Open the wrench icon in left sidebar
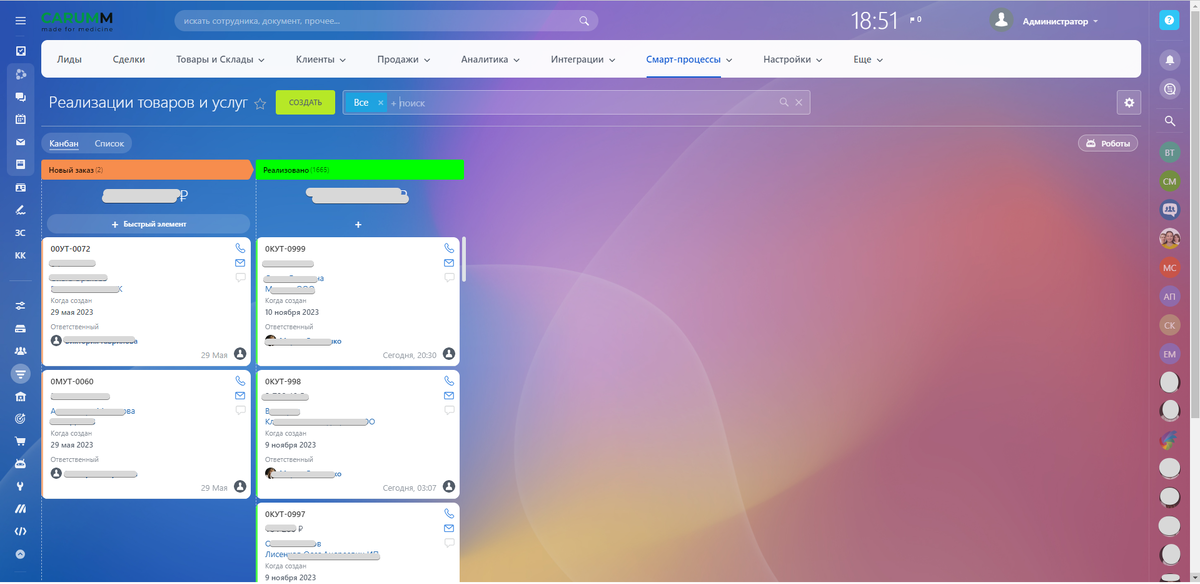The width and height of the screenshot is (1200, 584). click(21, 486)
